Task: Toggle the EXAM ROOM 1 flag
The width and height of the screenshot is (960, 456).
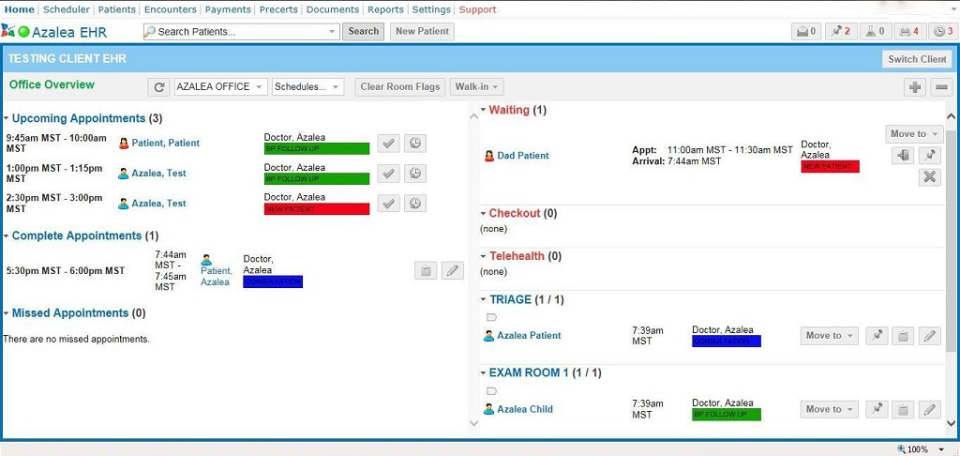Action: pyautogui.click(x=491, y=391)
